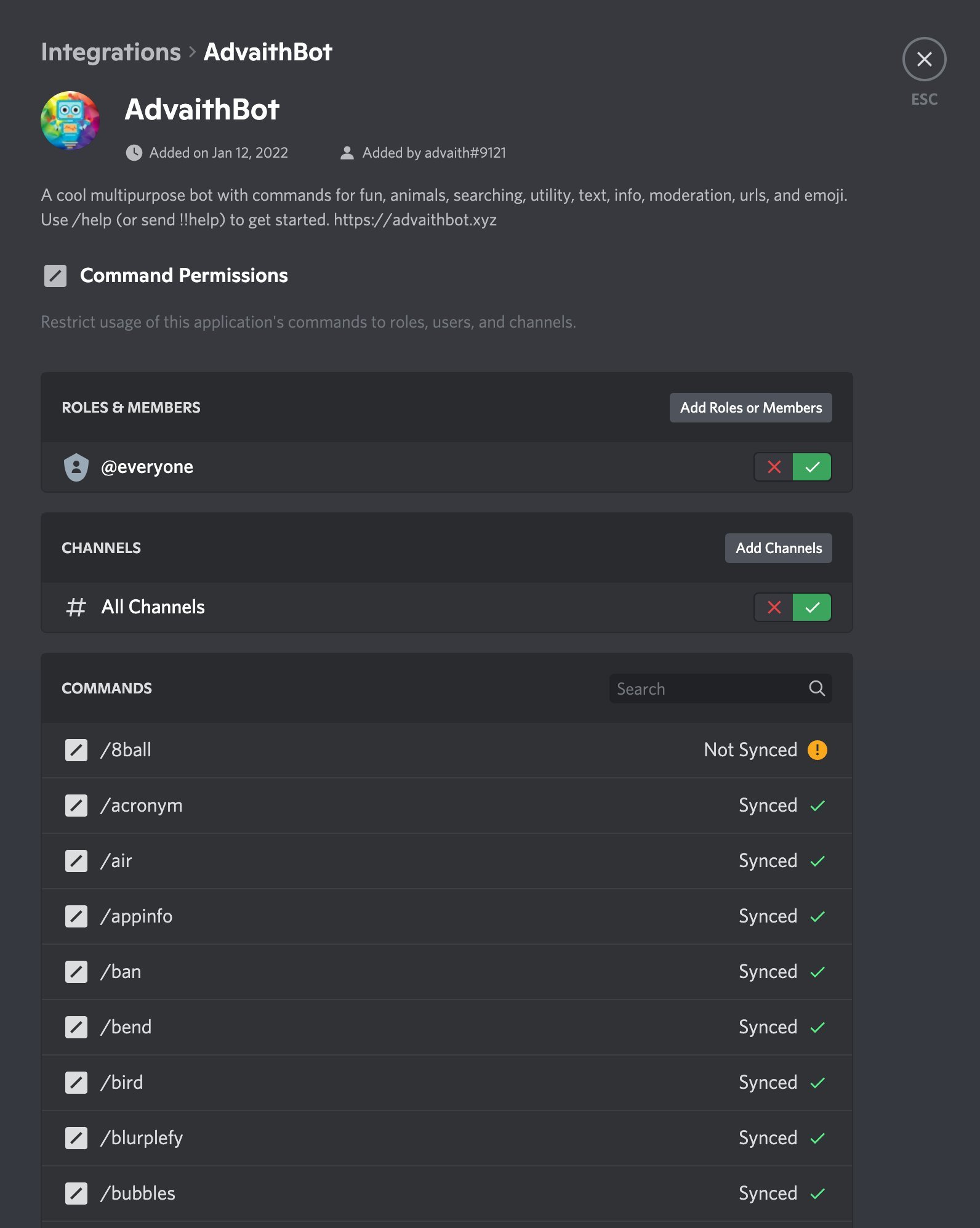
Task: Click Added on Jan 12, 2022 text
Action: click(x=219, y=153)
